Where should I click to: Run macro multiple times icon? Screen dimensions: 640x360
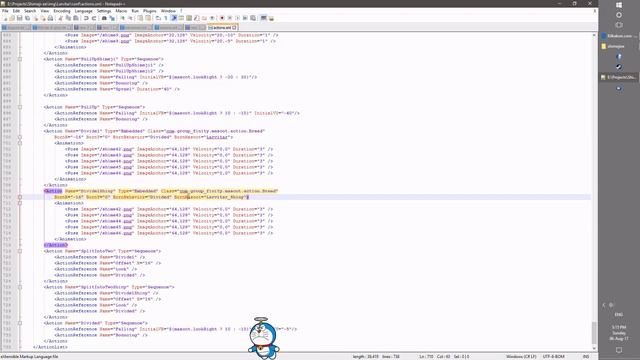tap(245, 18)
